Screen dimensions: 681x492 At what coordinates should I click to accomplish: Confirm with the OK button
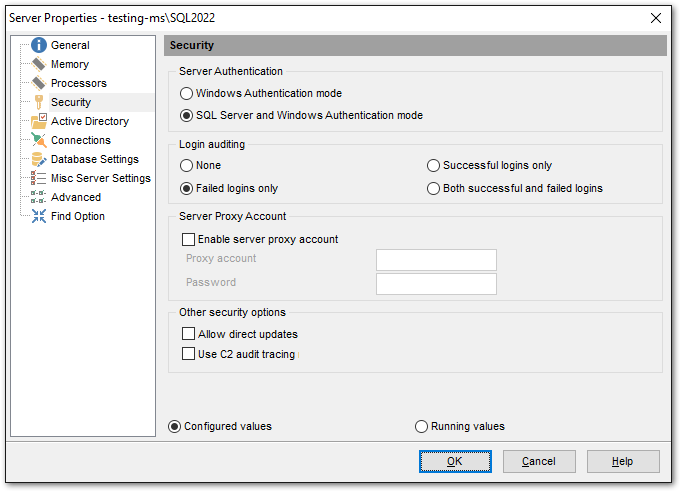(x=455, y=461)
